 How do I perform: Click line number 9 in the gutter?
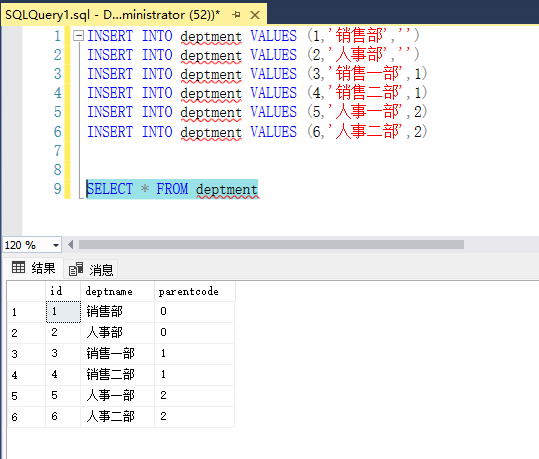point(57,188)
